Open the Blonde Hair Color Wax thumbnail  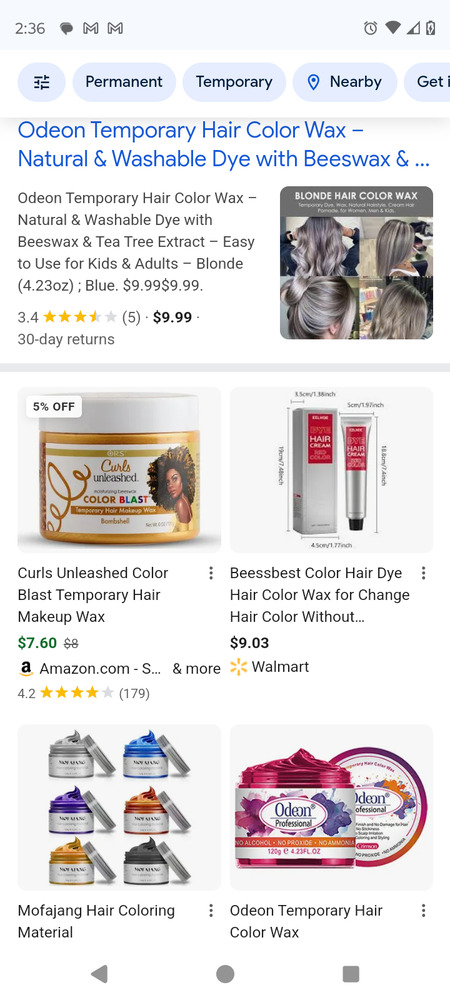coord(356,263)
